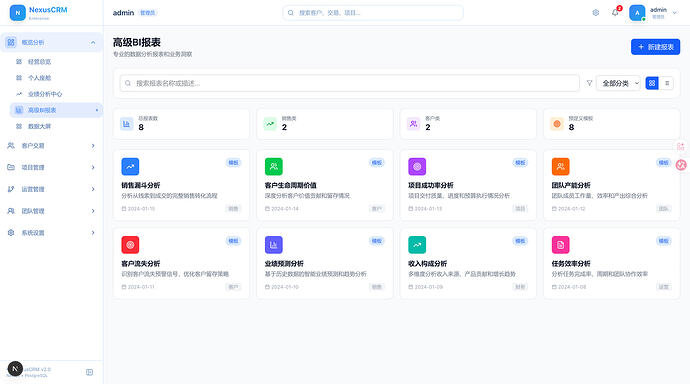
Task: Click the light floating icon above pink widget
Action: coord(680,146)
